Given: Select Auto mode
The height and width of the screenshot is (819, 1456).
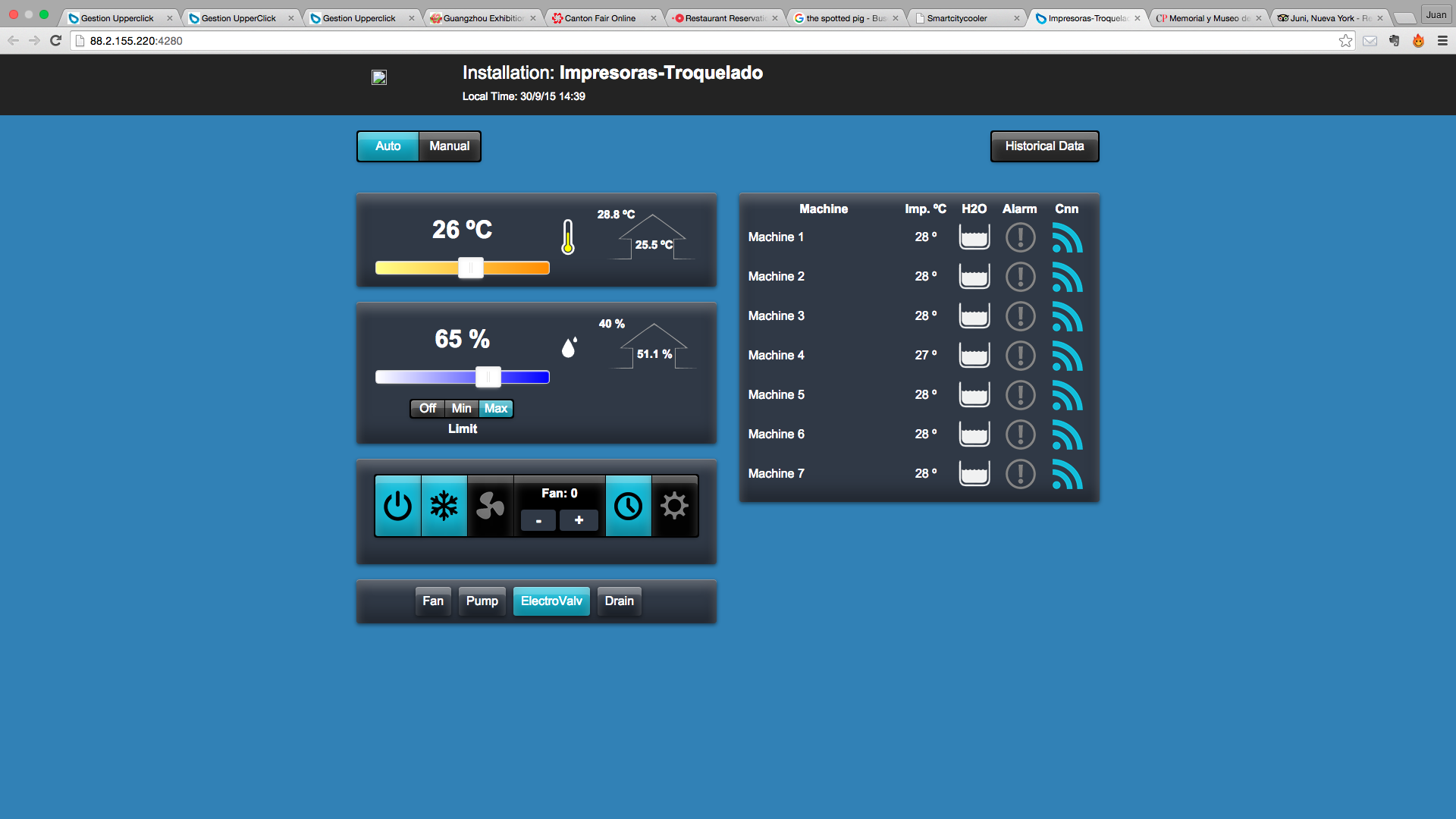Looking at the screenshot, I should [x=388, y=146].
